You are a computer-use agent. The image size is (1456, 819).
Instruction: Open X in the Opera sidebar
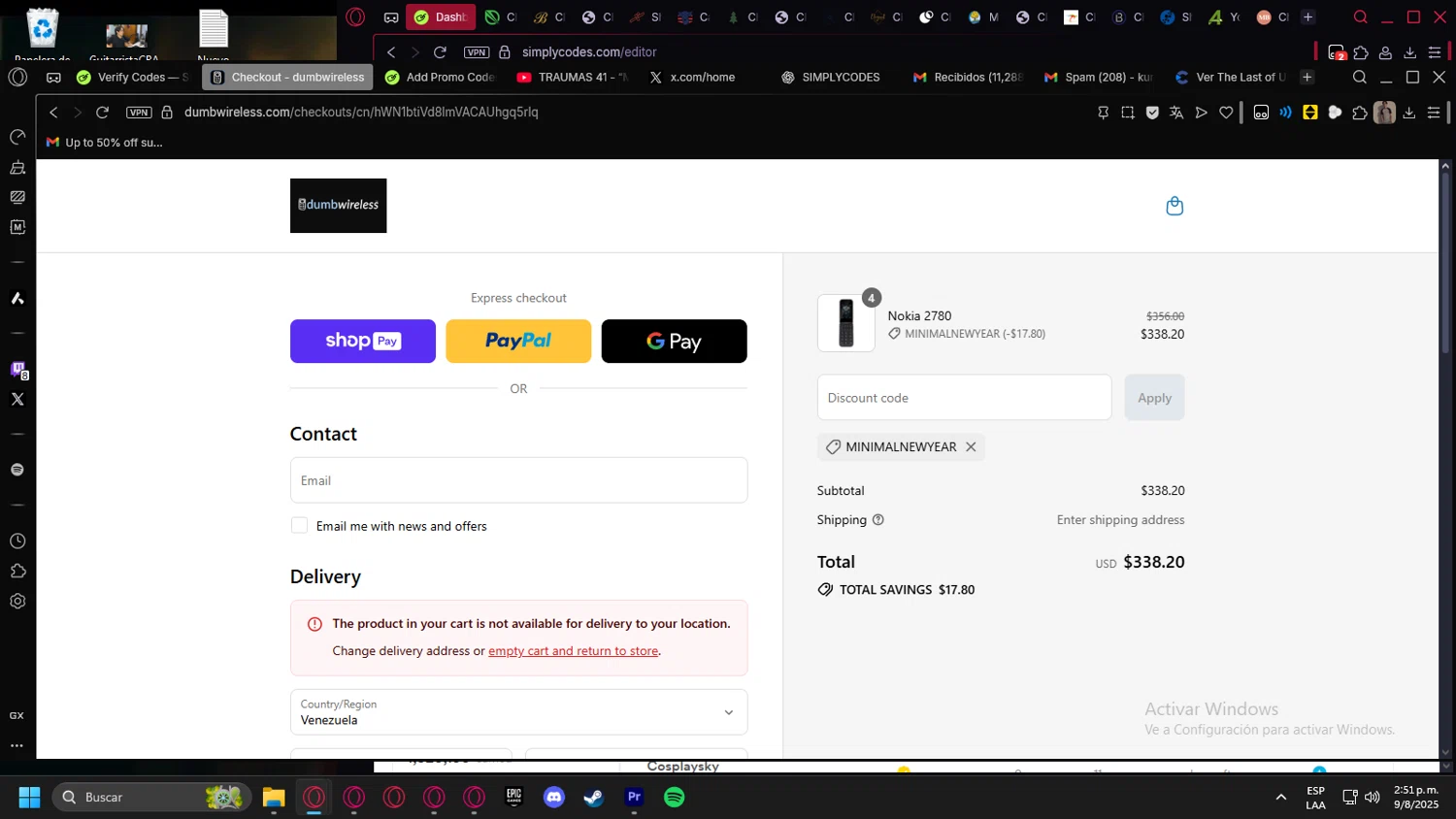point(17,399)
